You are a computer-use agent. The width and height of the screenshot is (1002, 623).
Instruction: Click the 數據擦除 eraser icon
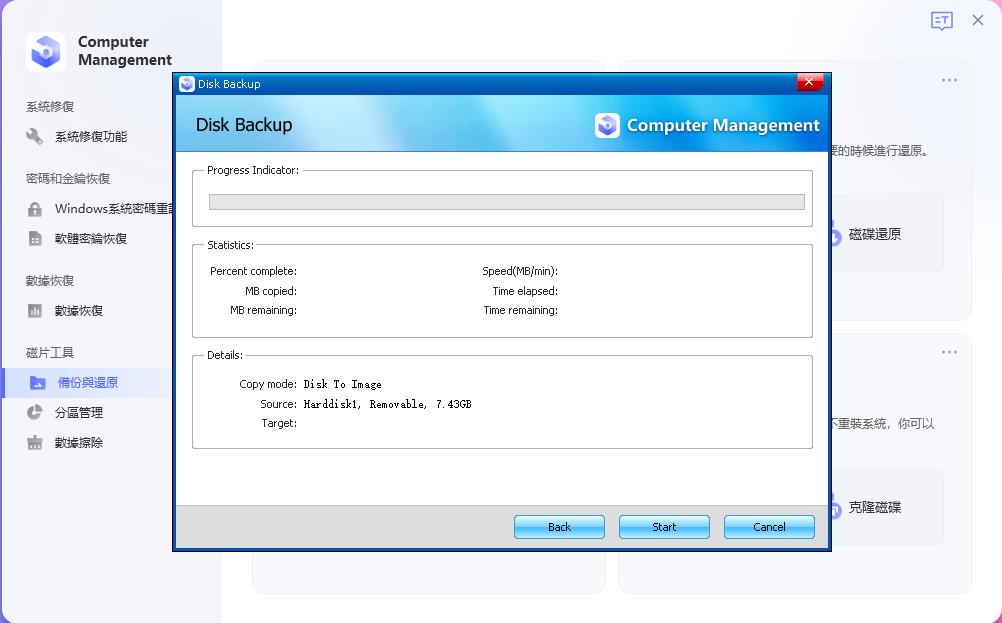pos(35,443)
